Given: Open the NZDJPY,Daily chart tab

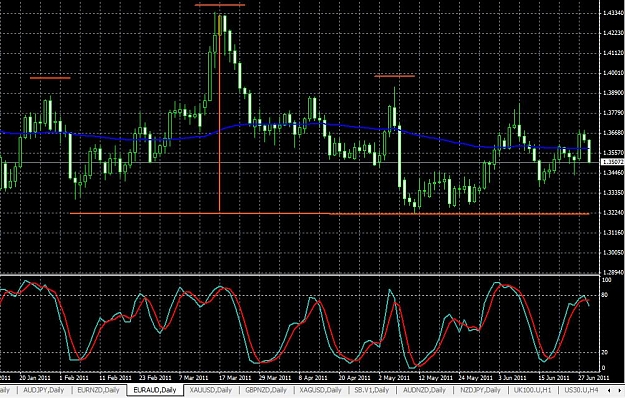Looking at the screenshot, I should (479, 390).
